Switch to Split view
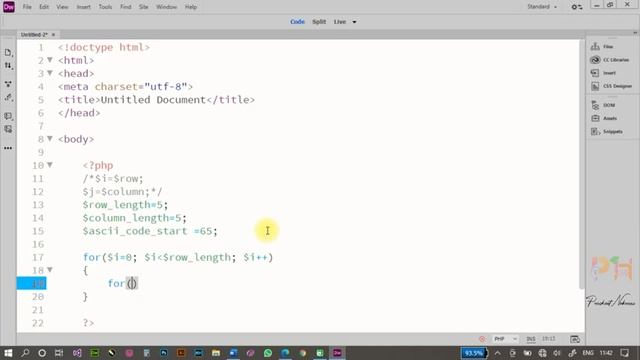This screenshot has height=360, width=640. tap(319, 22)
